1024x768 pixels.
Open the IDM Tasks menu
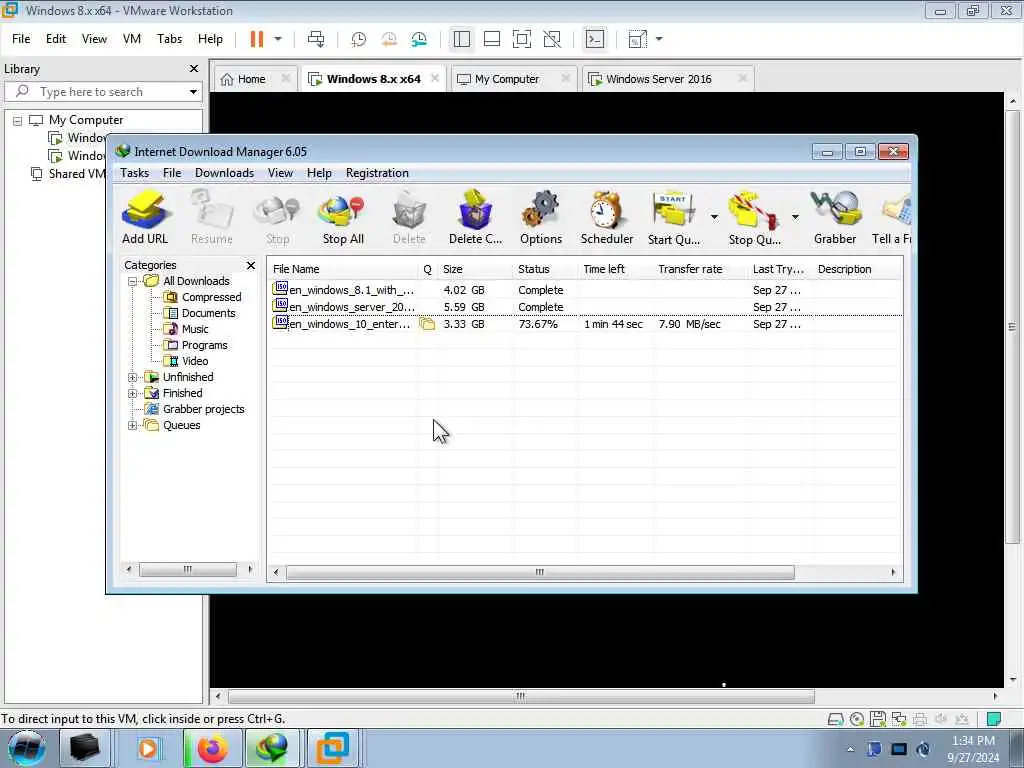coord(135,173)
